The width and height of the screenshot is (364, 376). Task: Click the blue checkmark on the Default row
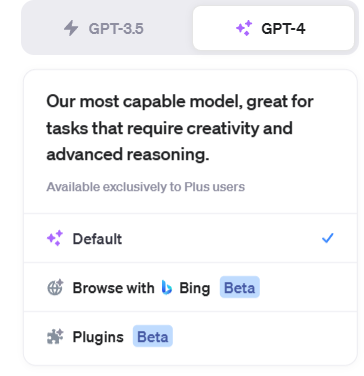pyautogui.click(x=328, y=238)
